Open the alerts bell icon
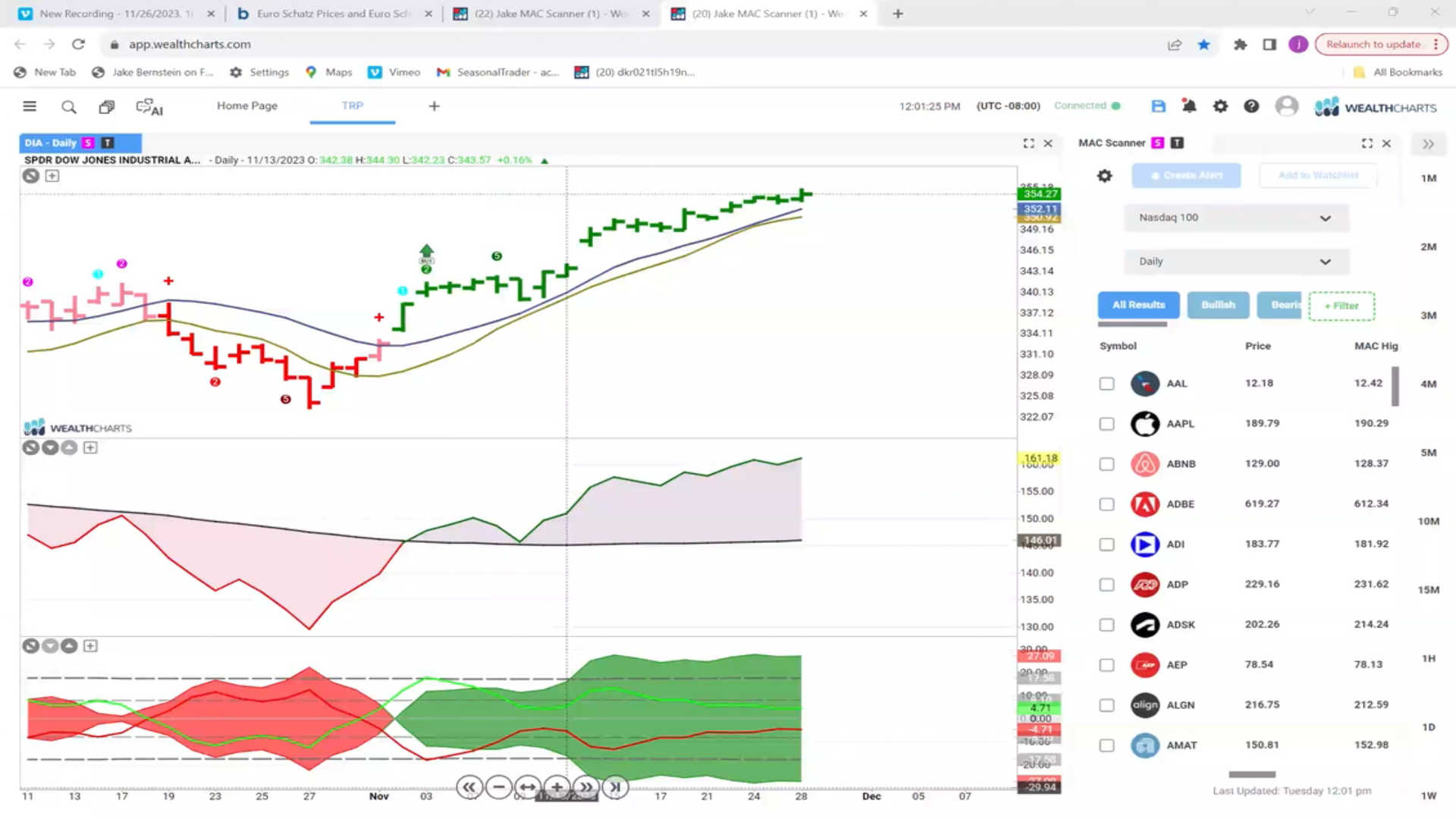 pos(1189,106)
